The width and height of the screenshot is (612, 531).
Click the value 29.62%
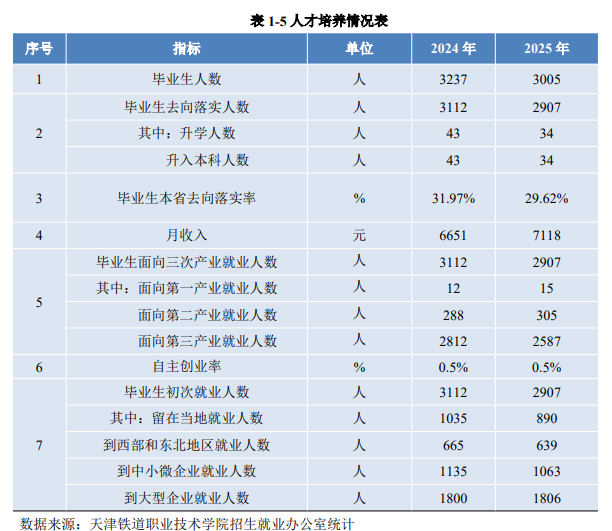[x=546, y=199]
